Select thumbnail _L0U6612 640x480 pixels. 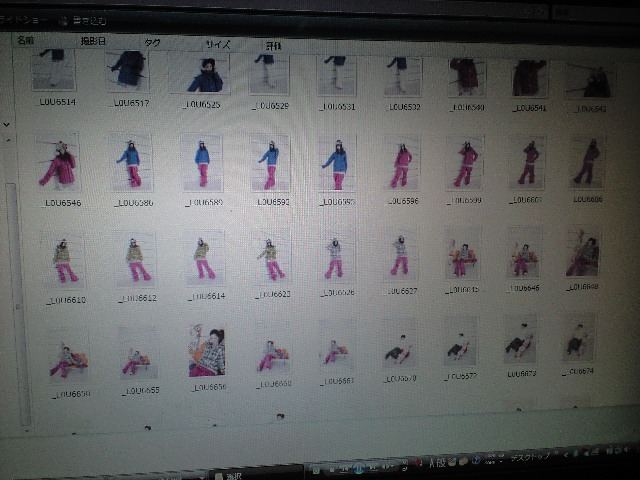click(136, 259)
